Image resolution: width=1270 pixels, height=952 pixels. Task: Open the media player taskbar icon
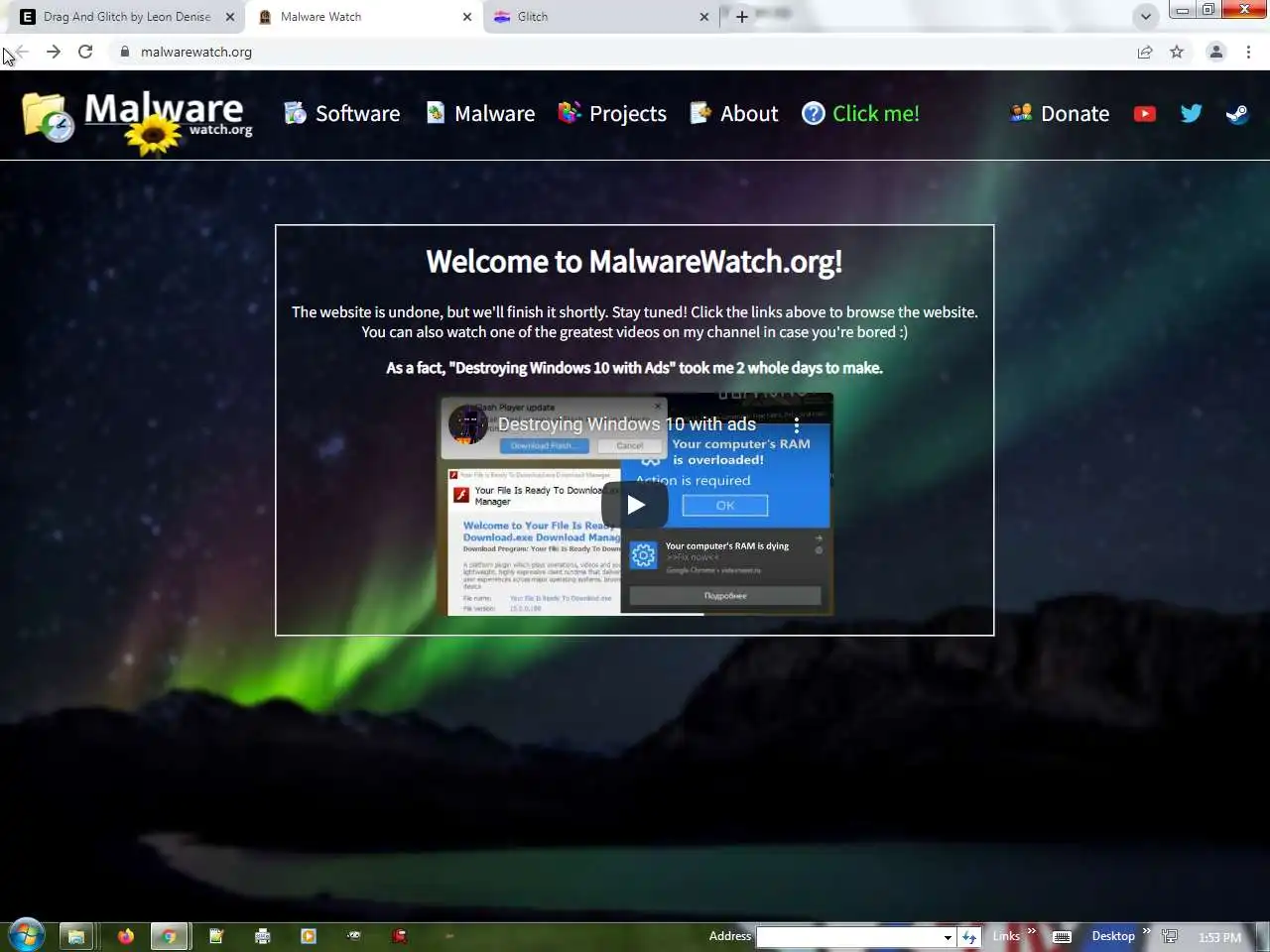pos(309,935)
